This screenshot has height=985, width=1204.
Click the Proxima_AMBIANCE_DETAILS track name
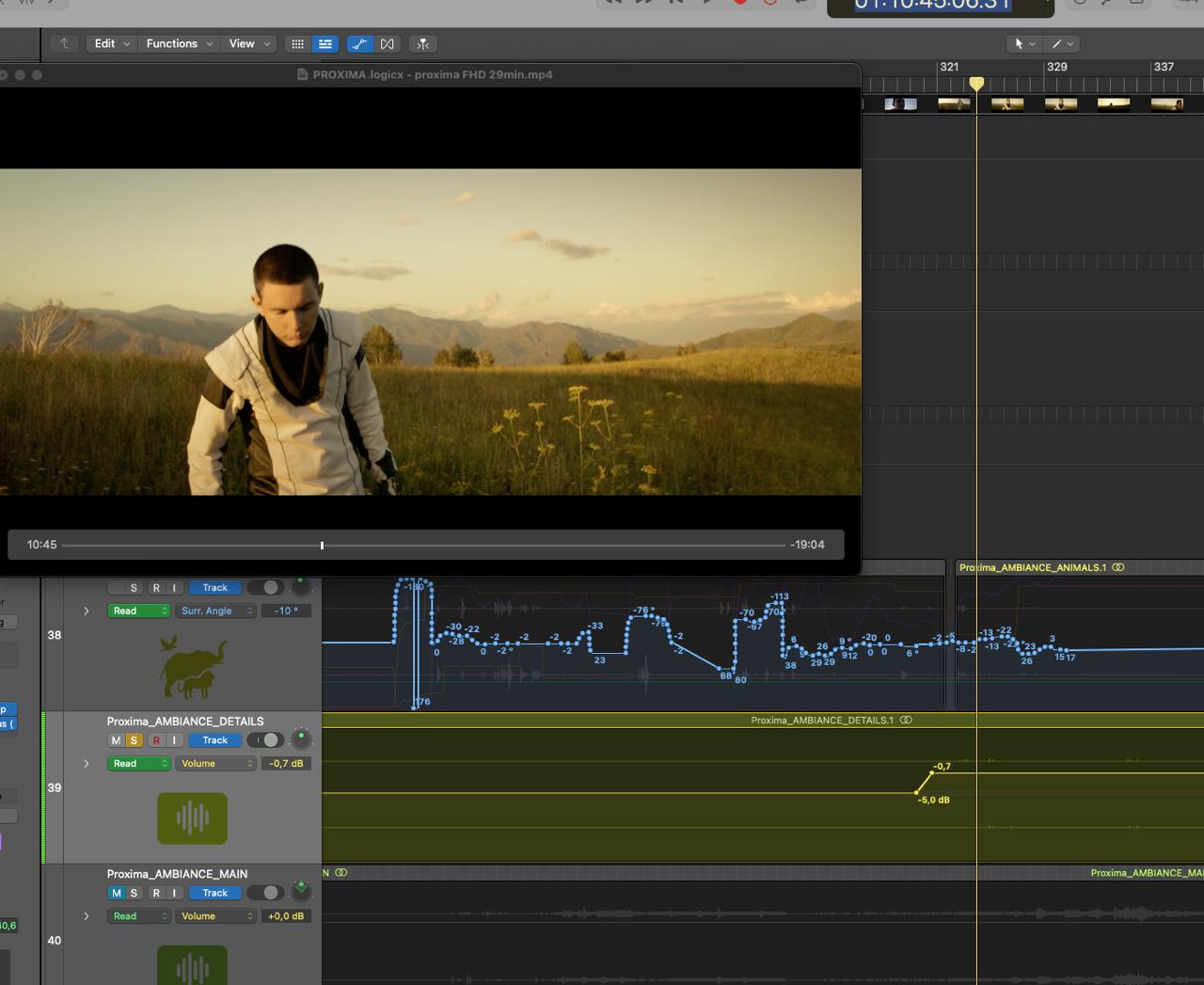185,722
